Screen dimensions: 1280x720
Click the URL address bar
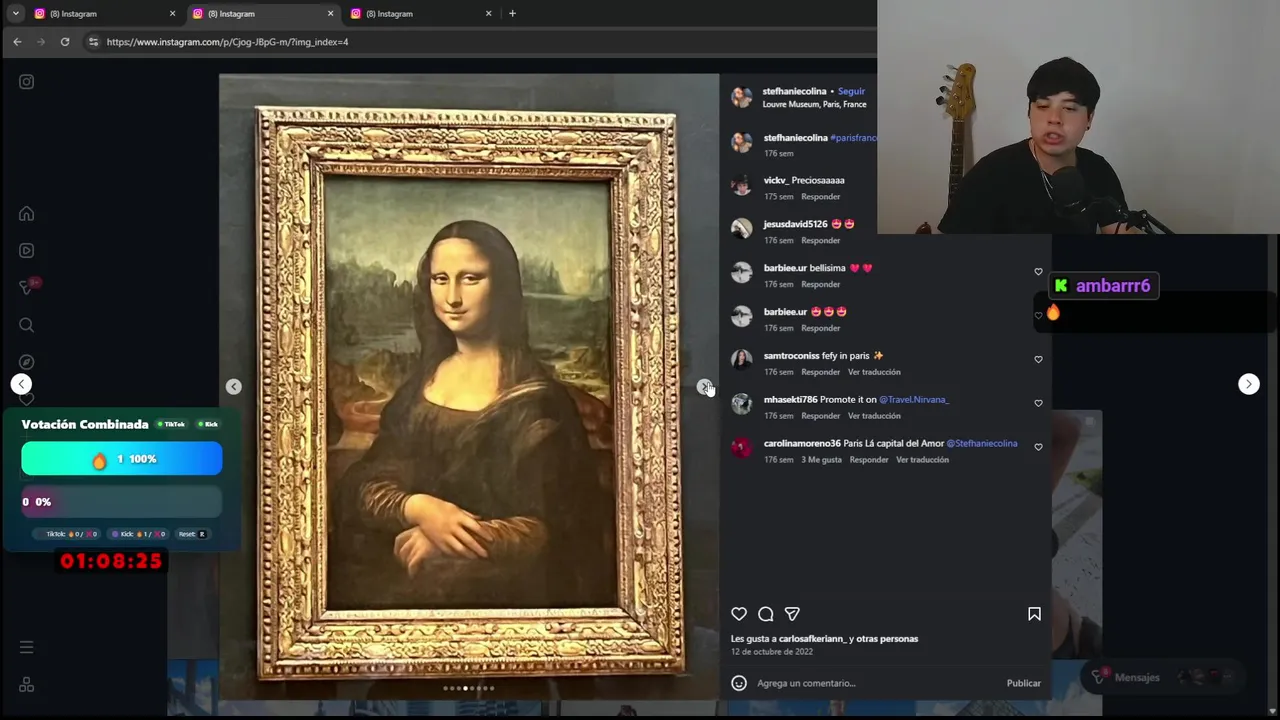[x=480, y=42]
